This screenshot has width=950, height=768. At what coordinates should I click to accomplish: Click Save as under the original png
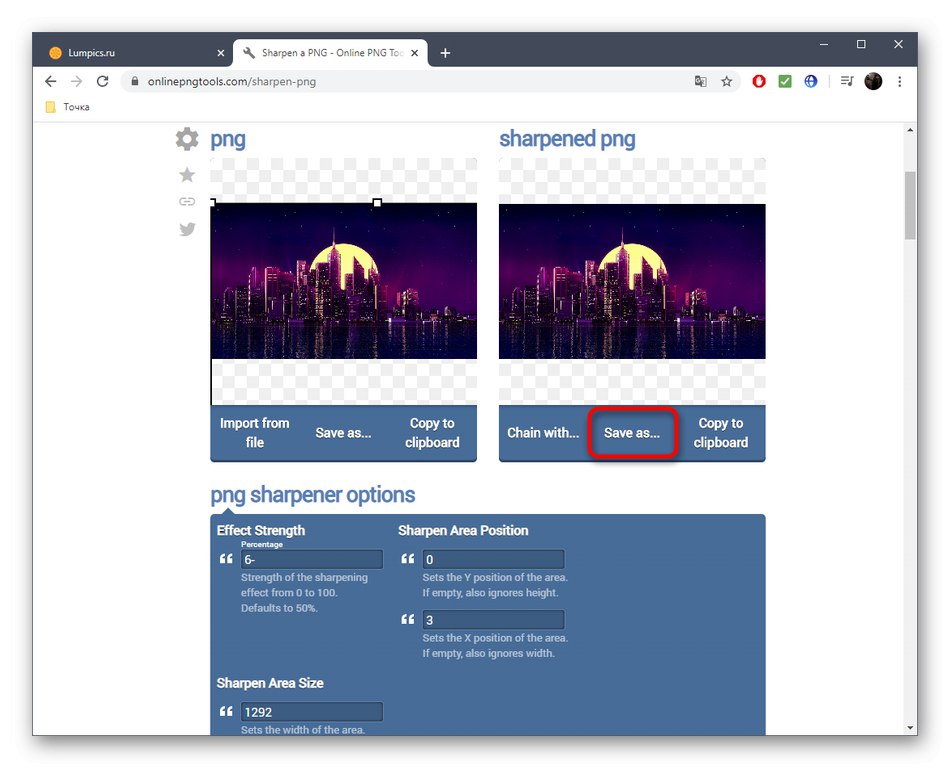(x=344, y=433)
